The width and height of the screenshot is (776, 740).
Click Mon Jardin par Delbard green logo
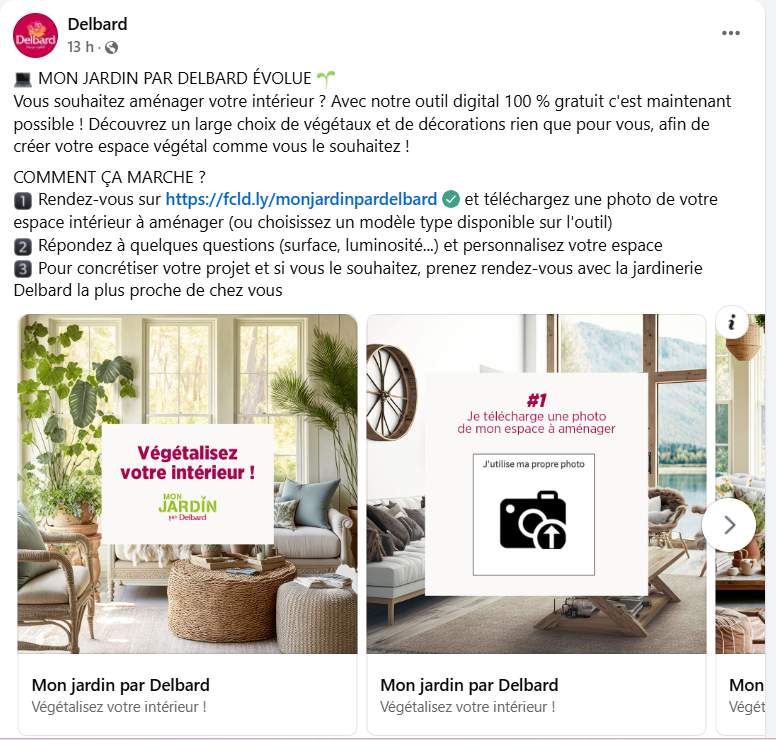(x=188, y=506)
